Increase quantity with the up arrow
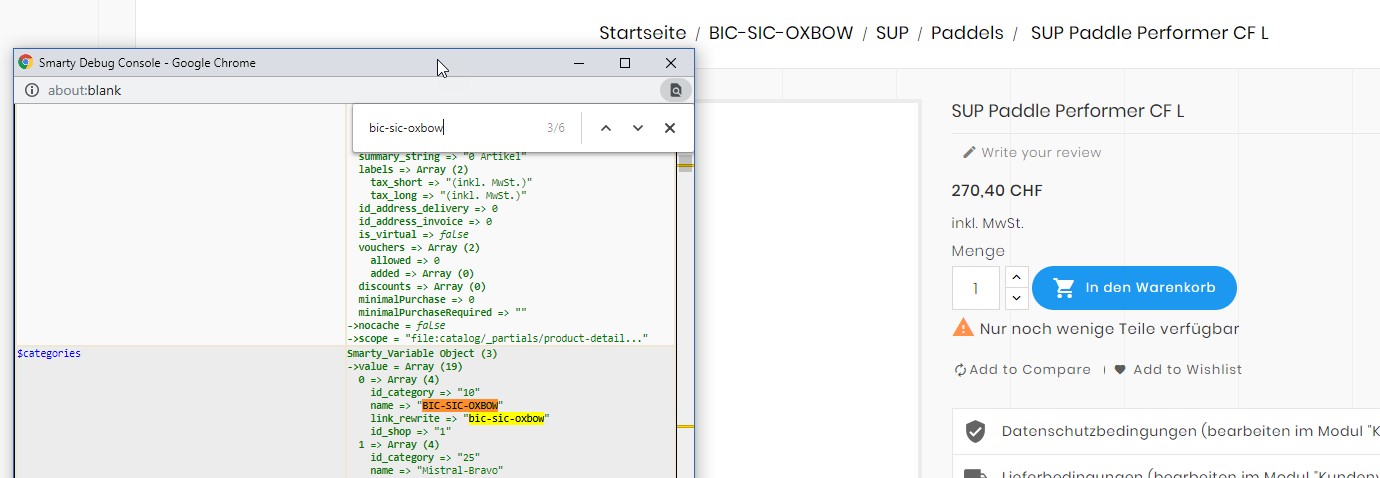 coord(1016,277)
